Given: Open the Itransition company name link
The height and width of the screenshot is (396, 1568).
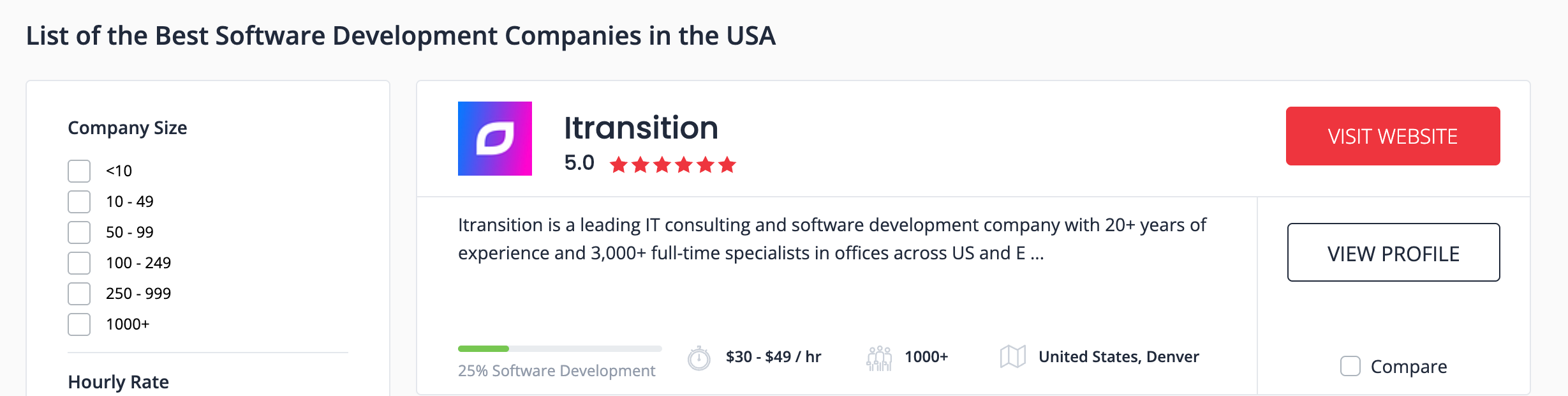Looking at the screenshot, I should click(640, 128).
